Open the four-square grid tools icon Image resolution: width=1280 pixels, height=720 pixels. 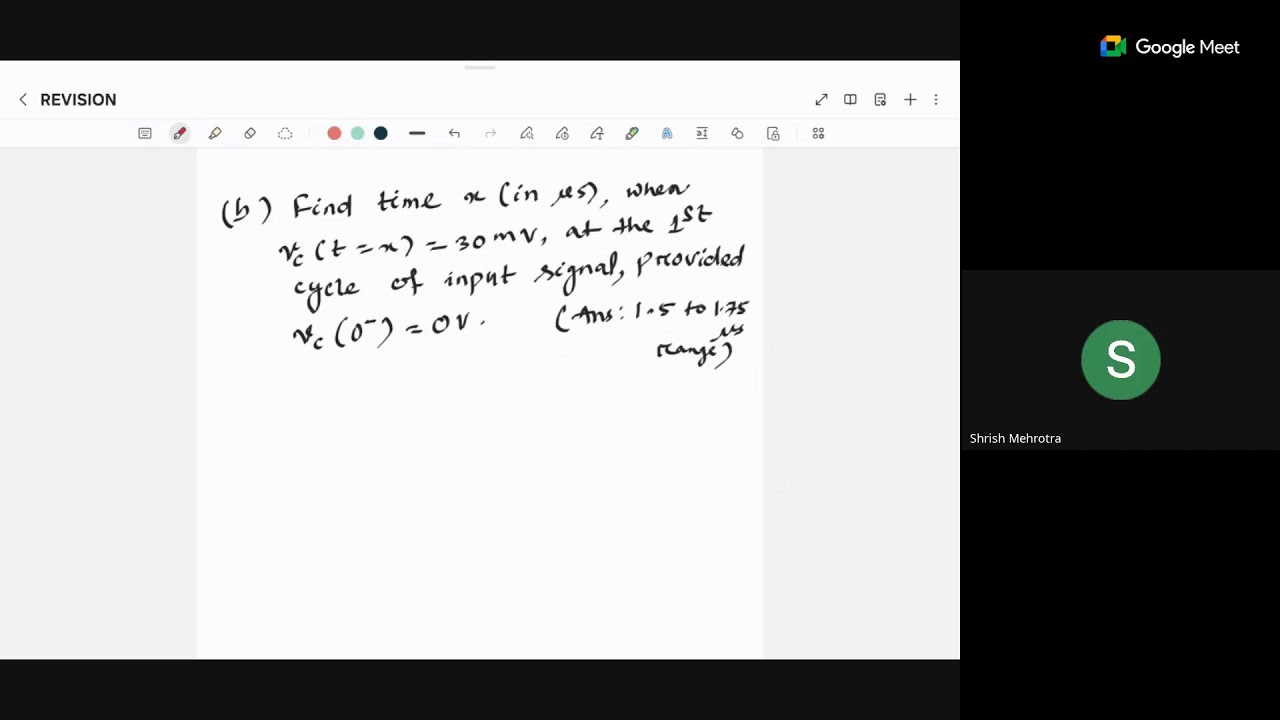click(x=818, y=133)
